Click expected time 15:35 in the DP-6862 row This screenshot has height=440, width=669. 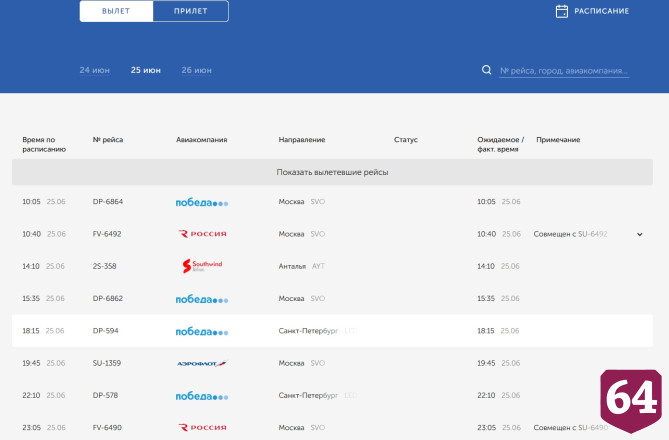tap(486, 298)
